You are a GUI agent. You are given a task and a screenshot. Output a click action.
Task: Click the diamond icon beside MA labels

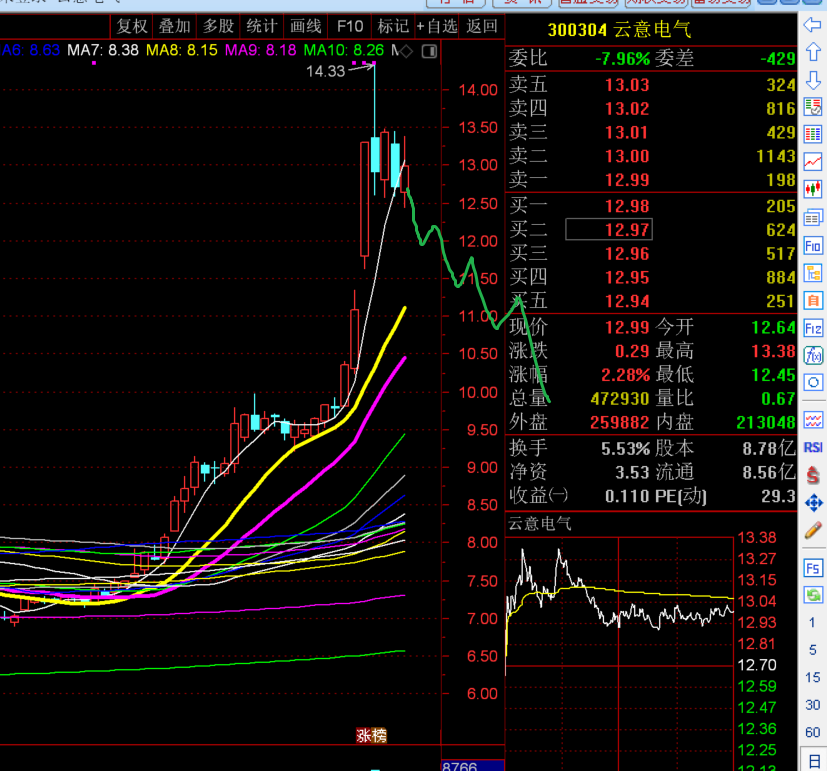[406, 51]
